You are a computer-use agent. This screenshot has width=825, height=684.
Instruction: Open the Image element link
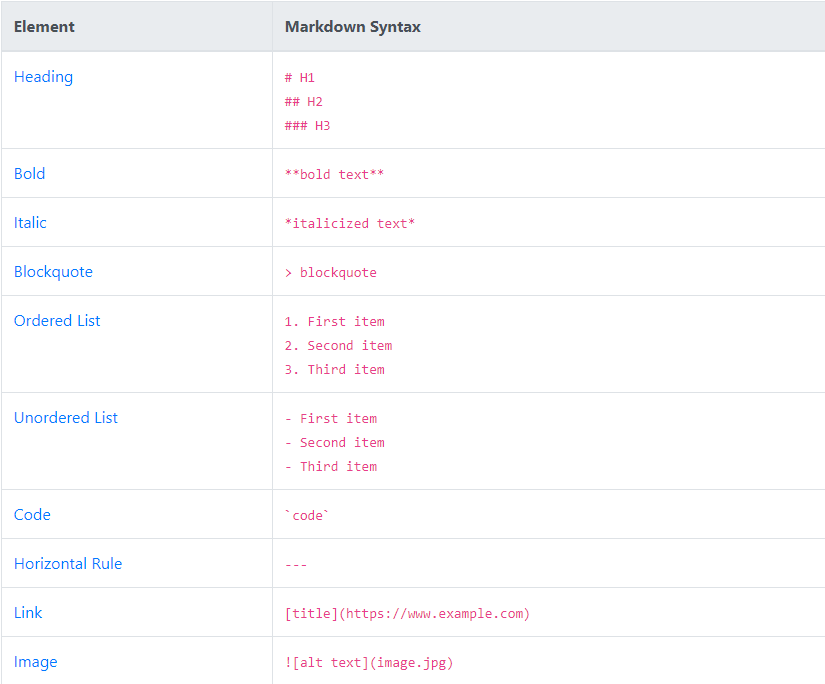[36, 662]
